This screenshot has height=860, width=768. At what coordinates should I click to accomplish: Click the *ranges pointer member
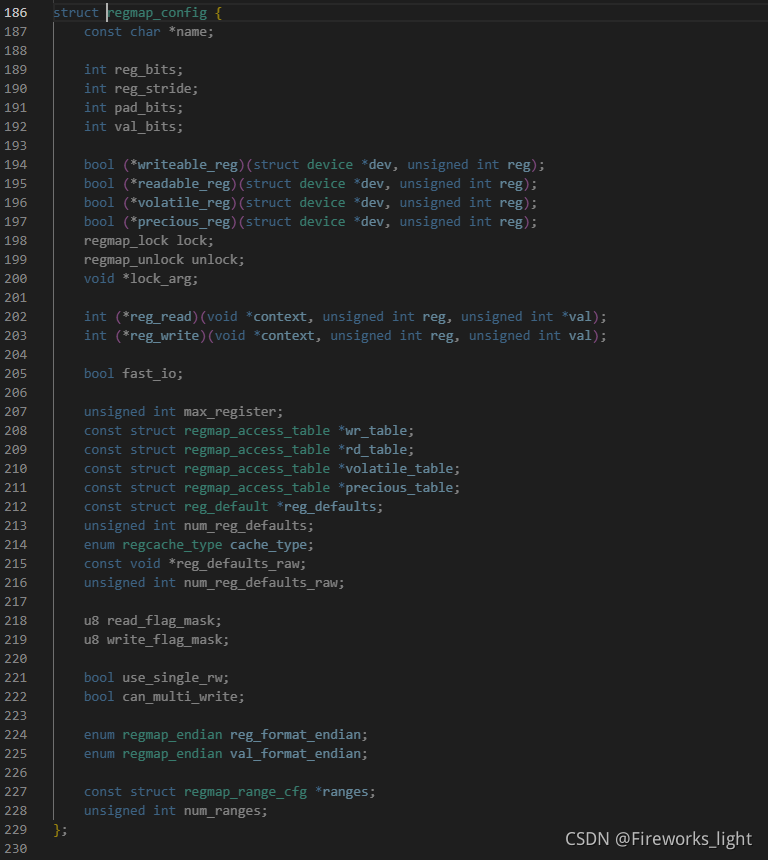pos(341,793)
